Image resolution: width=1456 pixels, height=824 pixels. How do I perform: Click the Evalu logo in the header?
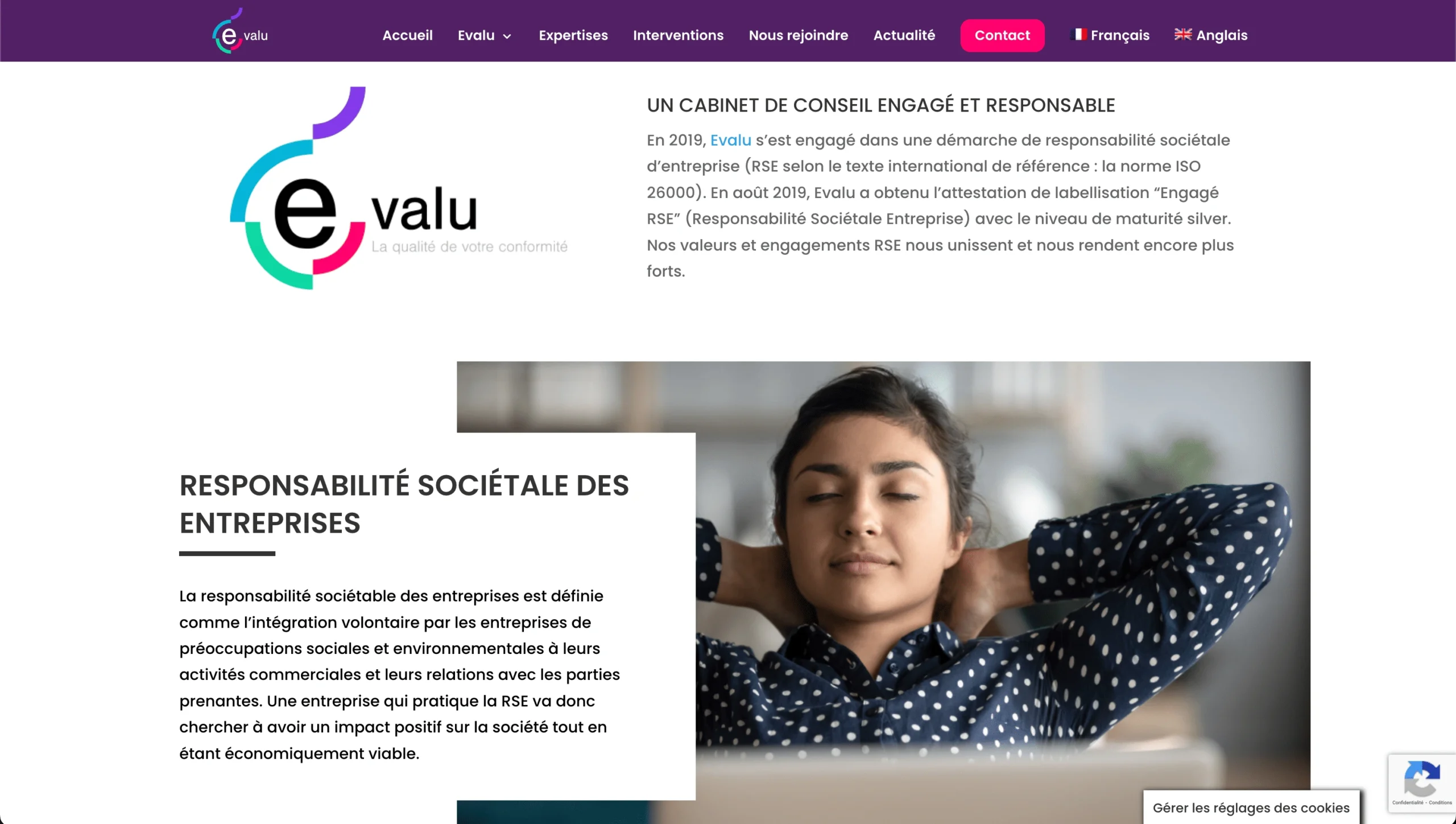click(x=240, y=31)
